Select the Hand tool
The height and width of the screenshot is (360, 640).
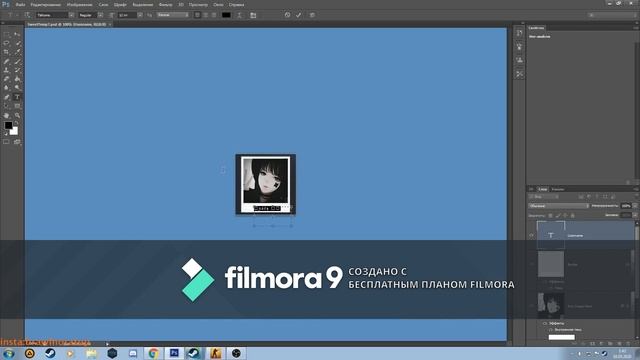6,116
